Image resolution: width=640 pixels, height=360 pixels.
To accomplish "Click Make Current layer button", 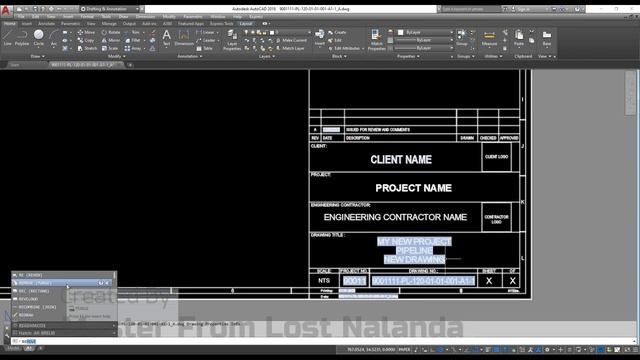I will [292, 40].
